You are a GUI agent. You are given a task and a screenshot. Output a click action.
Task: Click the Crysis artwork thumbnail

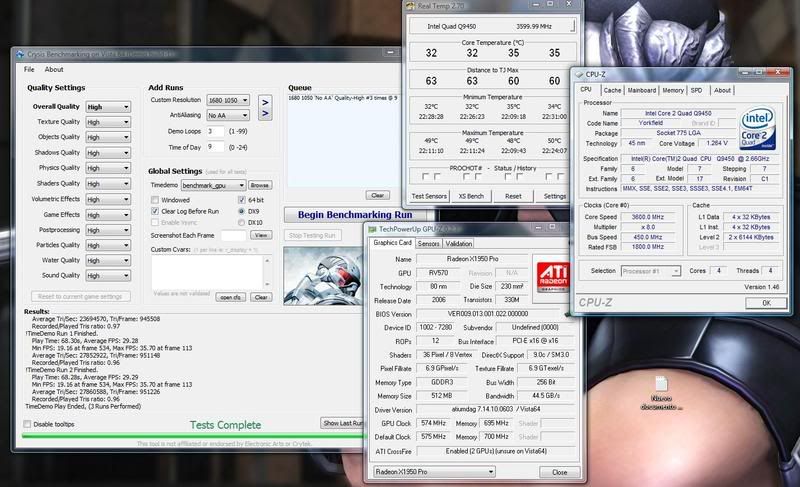pyautogui.click(x=324, y=276)
